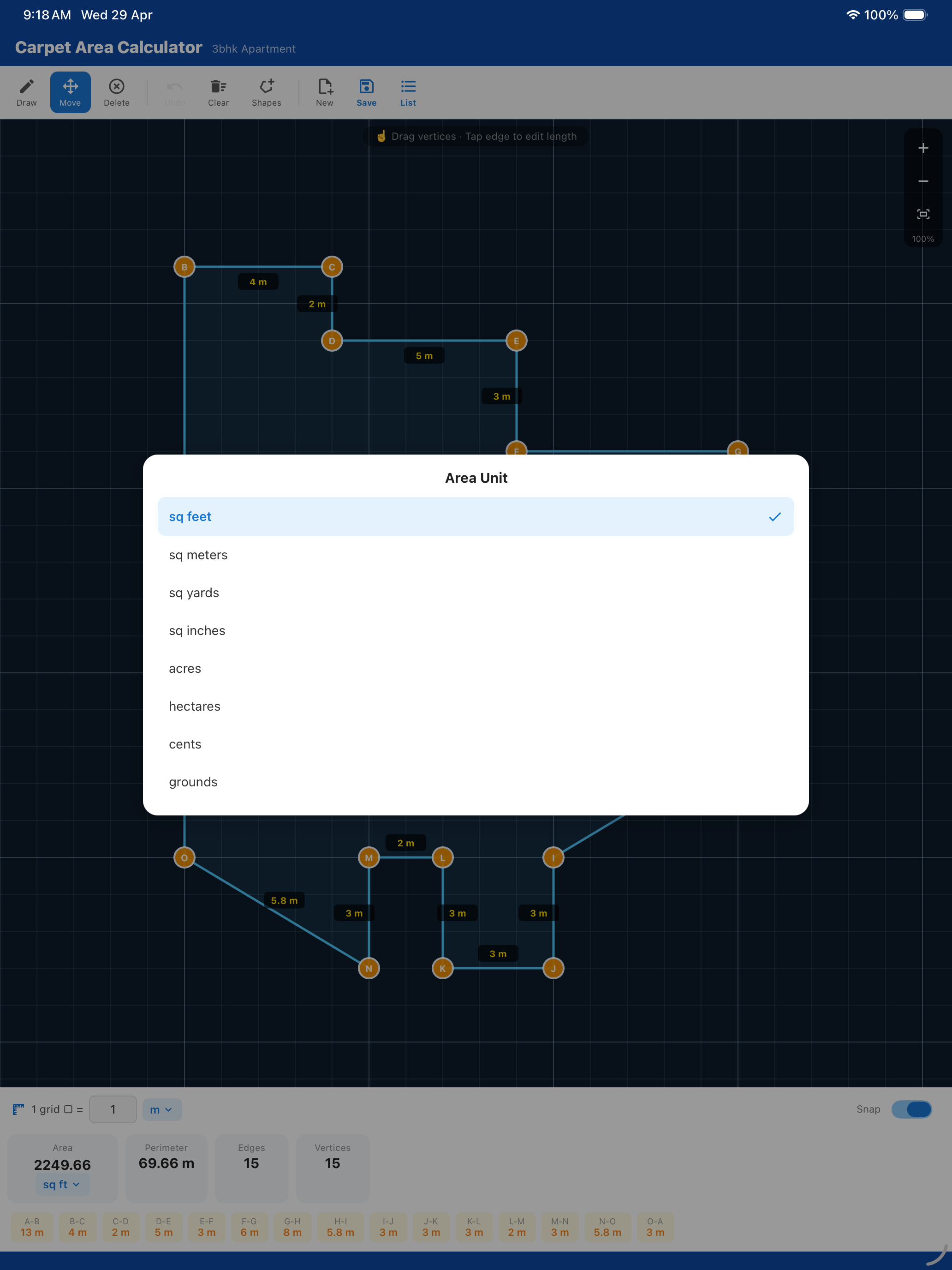Toggle the Snap switch
Image resolution: width=952 pixels, height=1270 pixels.
(x=911, y=1109)
